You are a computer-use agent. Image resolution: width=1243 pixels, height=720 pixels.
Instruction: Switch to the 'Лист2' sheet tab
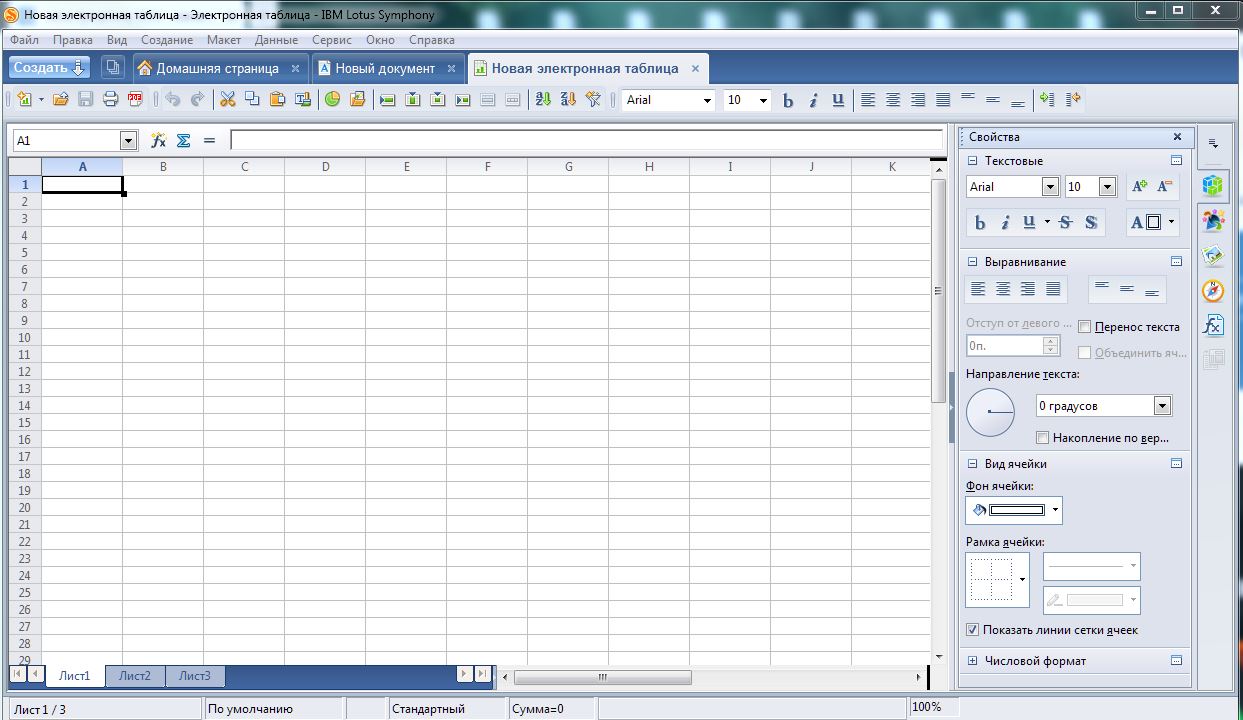[x=135, y=676]
